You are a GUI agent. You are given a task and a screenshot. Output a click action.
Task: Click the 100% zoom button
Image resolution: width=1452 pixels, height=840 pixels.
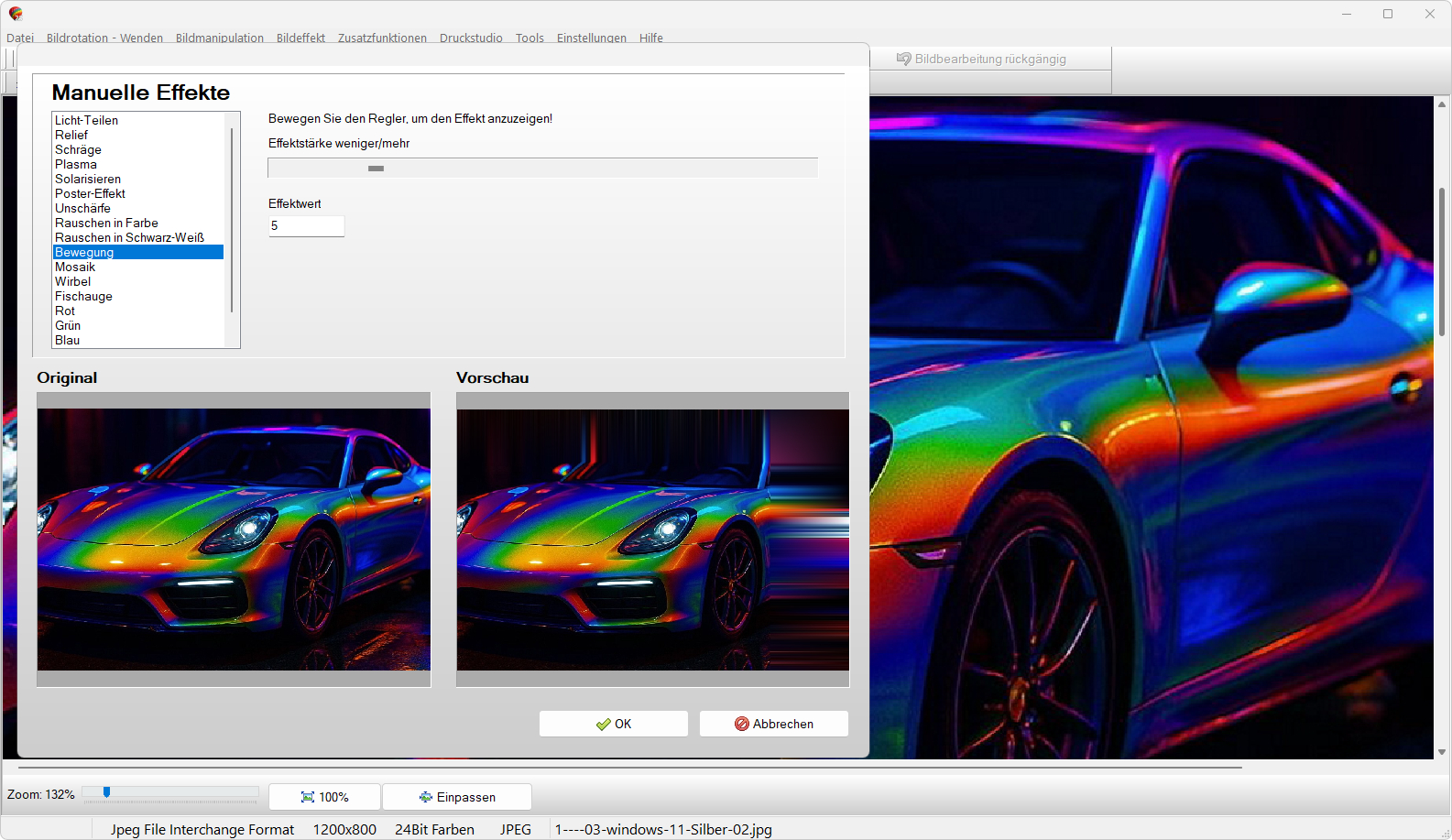pos(324,797)
